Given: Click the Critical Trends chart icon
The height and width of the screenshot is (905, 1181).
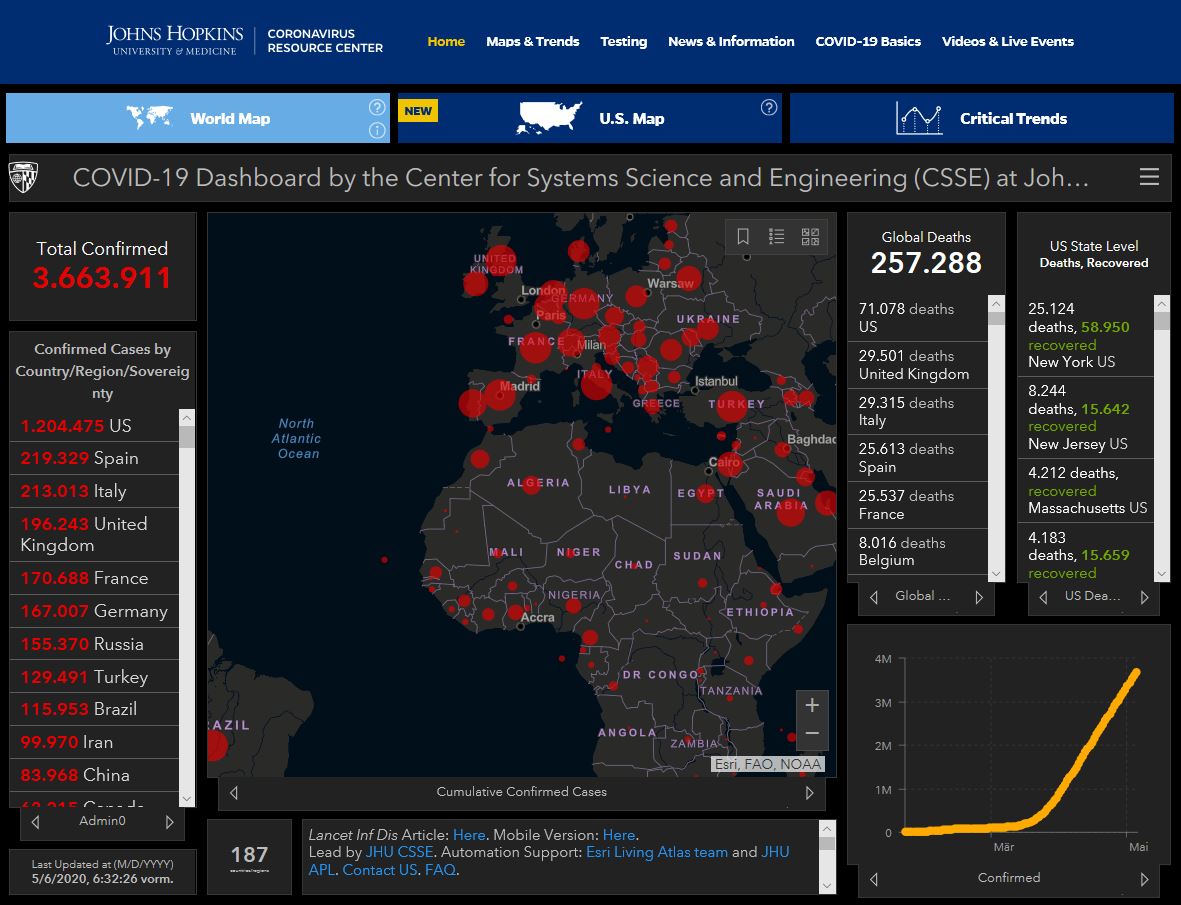Looking at the screenshot, I should coord(919,119).
